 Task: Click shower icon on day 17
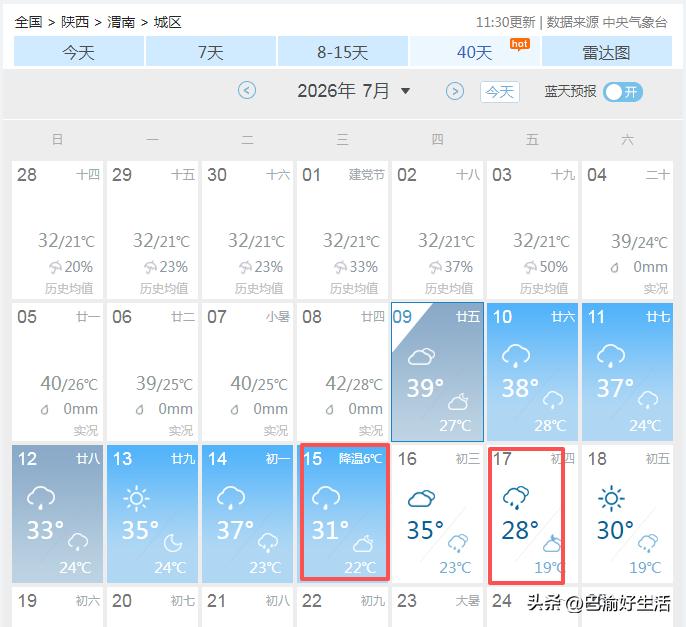click(x=516, y=497)
